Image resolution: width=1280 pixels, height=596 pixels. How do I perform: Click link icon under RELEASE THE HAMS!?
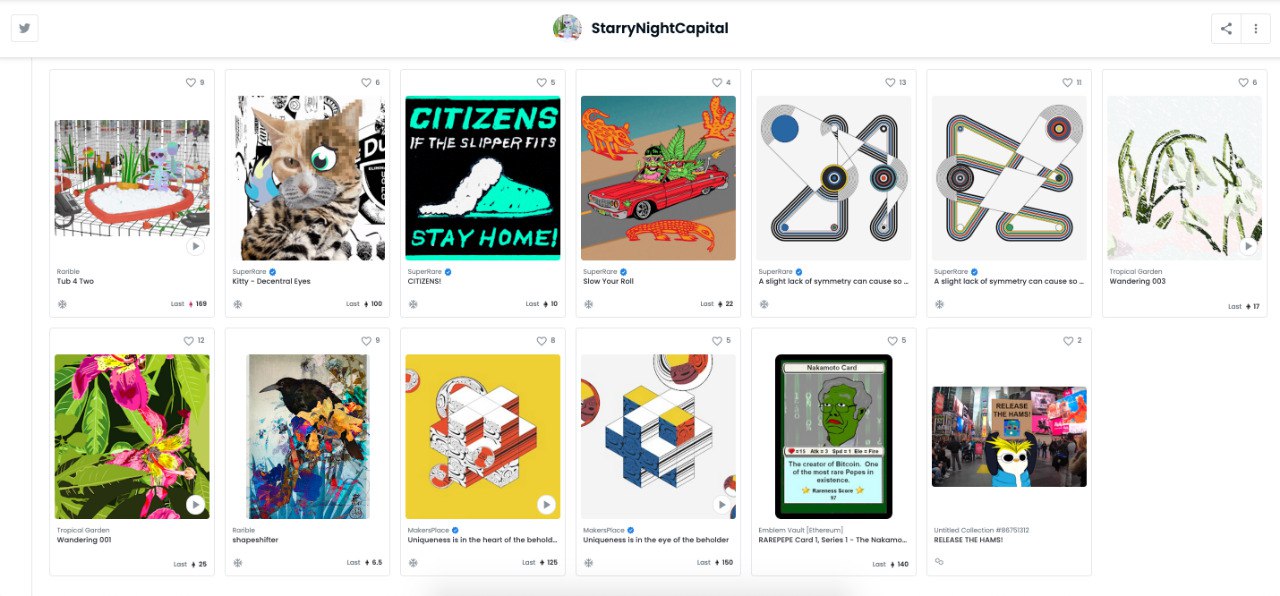pos(939,562)
